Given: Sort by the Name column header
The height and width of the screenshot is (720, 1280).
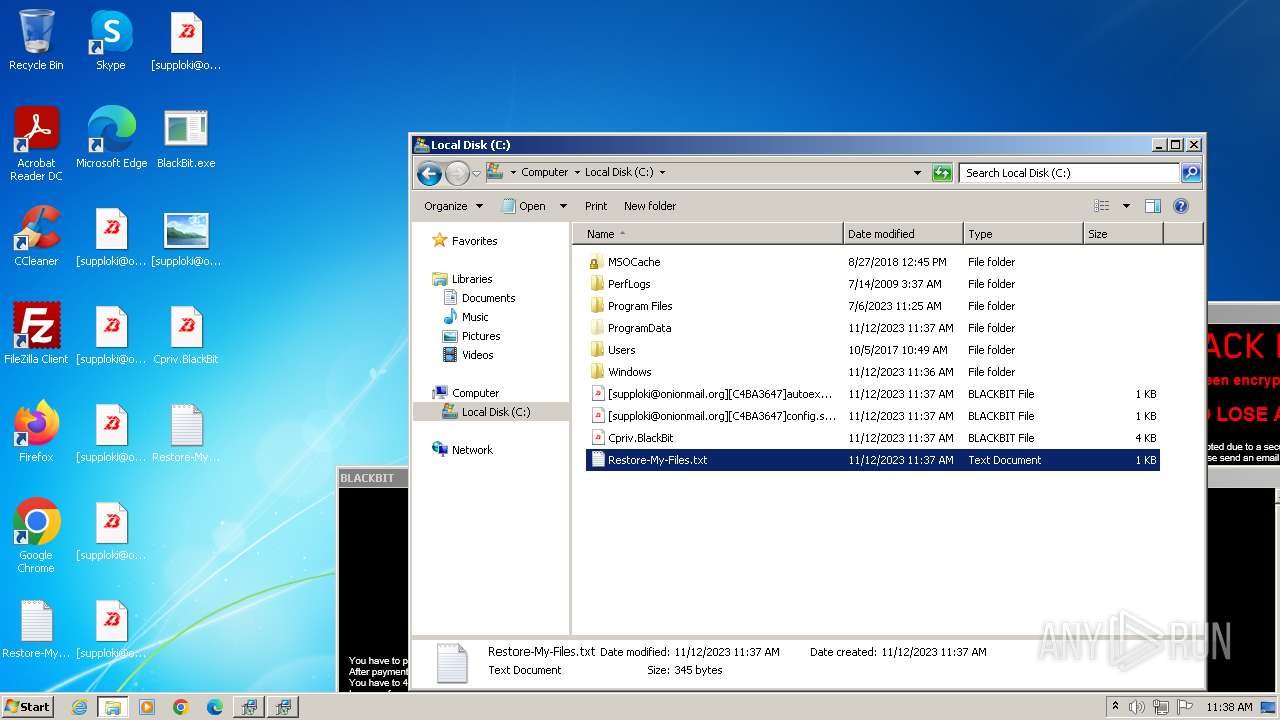Looking at the screenshot, I should pyautogui.click(x=707, y=234).
